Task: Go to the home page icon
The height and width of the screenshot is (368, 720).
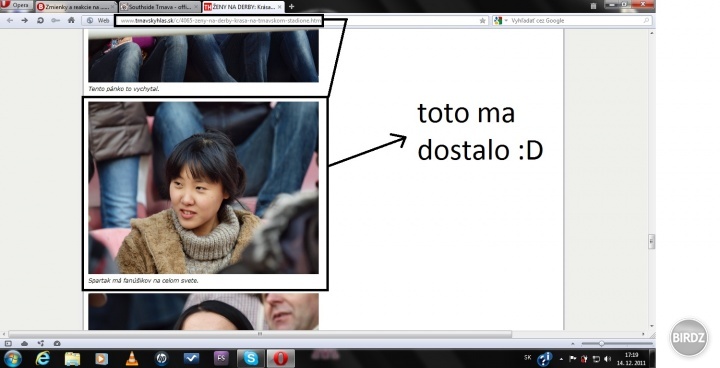Action: pyautogui.click(x=71, y=20)
